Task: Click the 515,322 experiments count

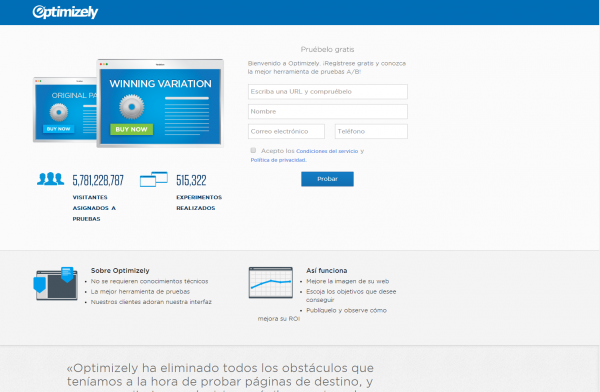Action: coord(191,180)
